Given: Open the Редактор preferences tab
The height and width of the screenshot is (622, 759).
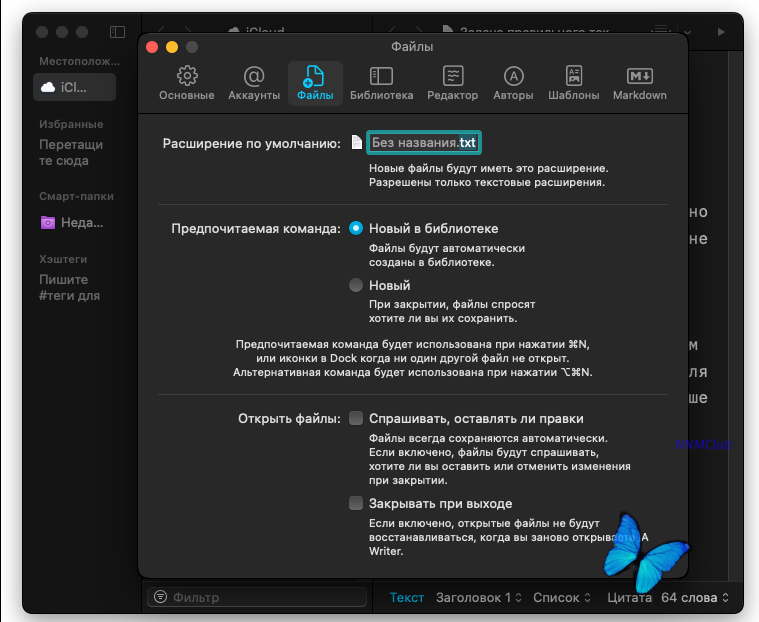Looking at the screenshot, I should 453,83.
